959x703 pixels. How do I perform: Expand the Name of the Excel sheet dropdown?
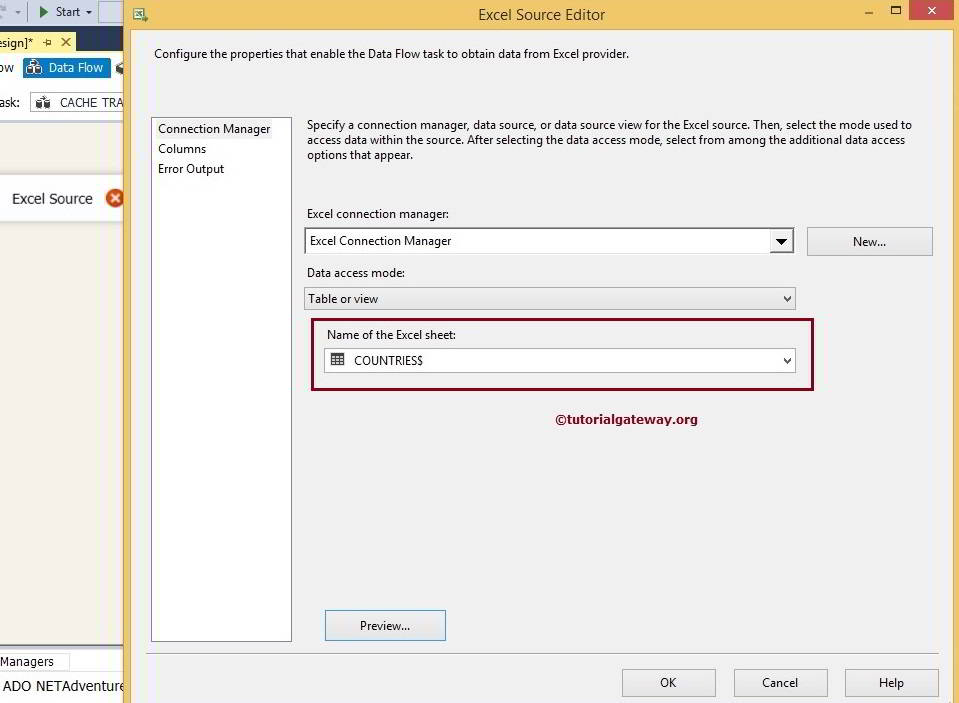(x=787, y=360)
